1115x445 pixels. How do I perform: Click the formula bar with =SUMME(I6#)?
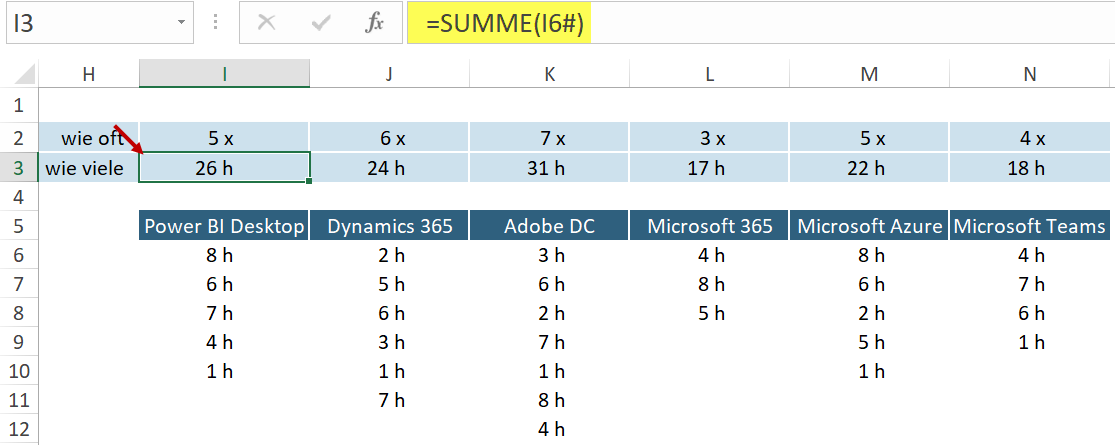click(760, 23)
